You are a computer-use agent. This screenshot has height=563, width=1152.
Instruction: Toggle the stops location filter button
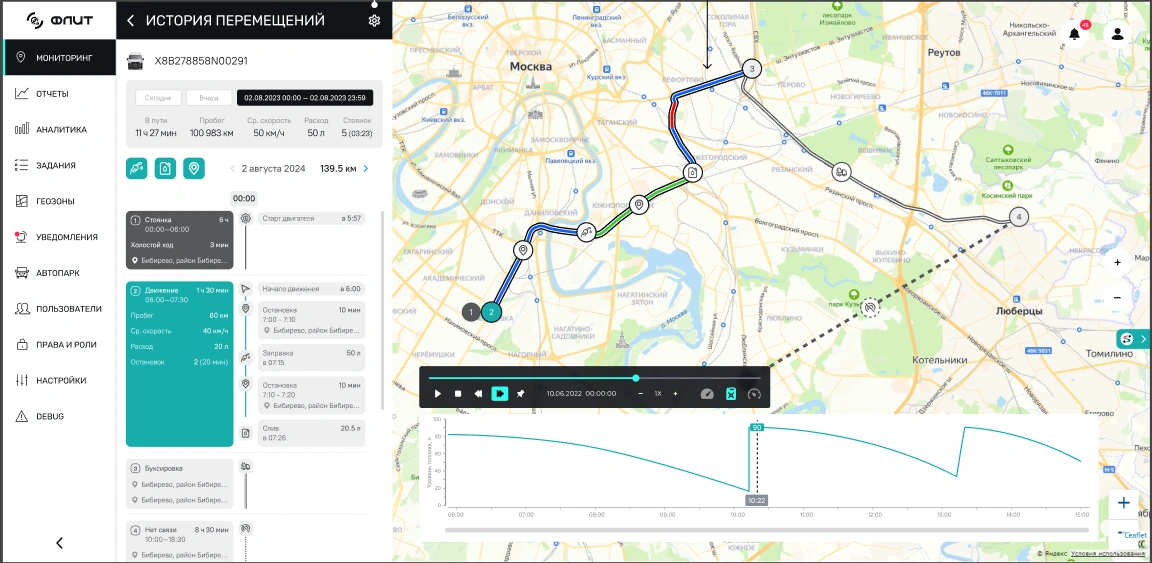tap(194, 169)
